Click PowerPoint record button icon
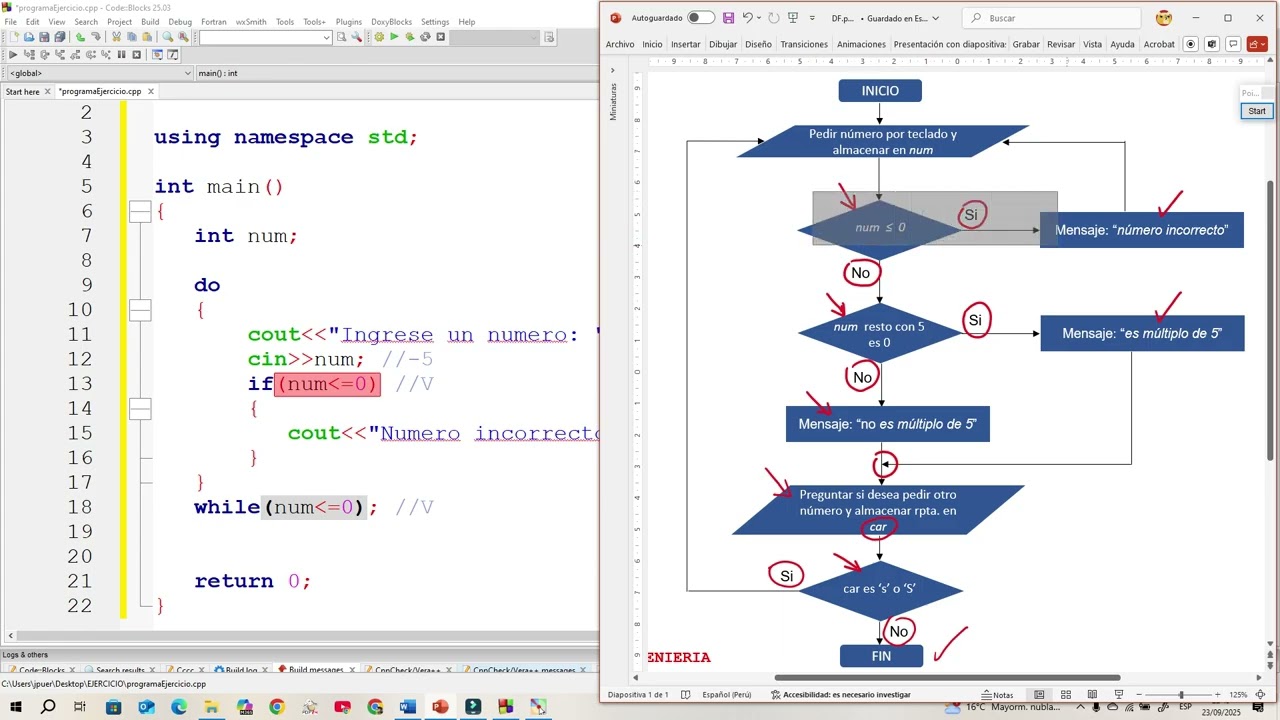This screenshot has height=720, width=1280. pos(1190,44)
